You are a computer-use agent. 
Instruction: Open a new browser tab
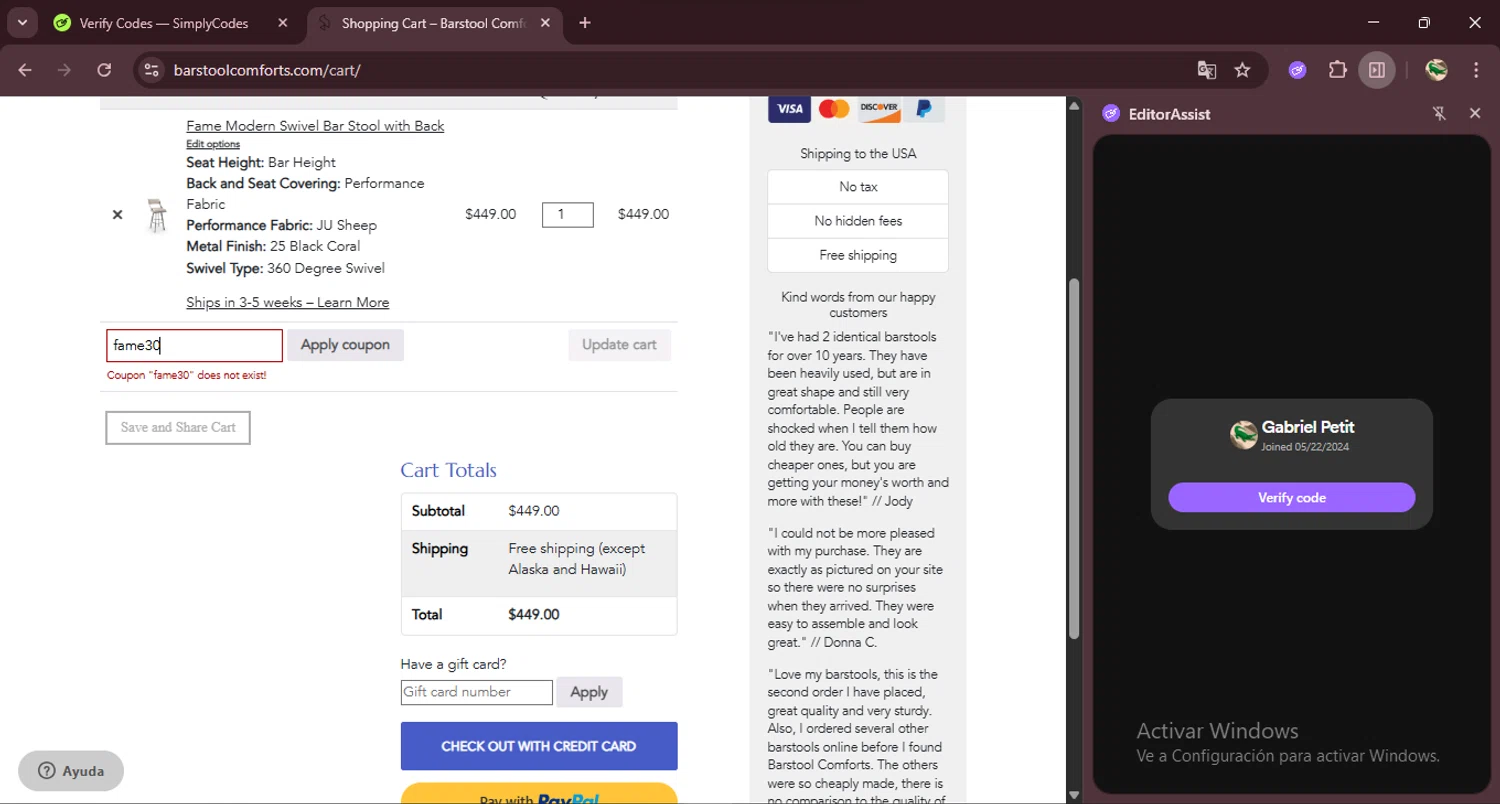[x=585, y=23]
